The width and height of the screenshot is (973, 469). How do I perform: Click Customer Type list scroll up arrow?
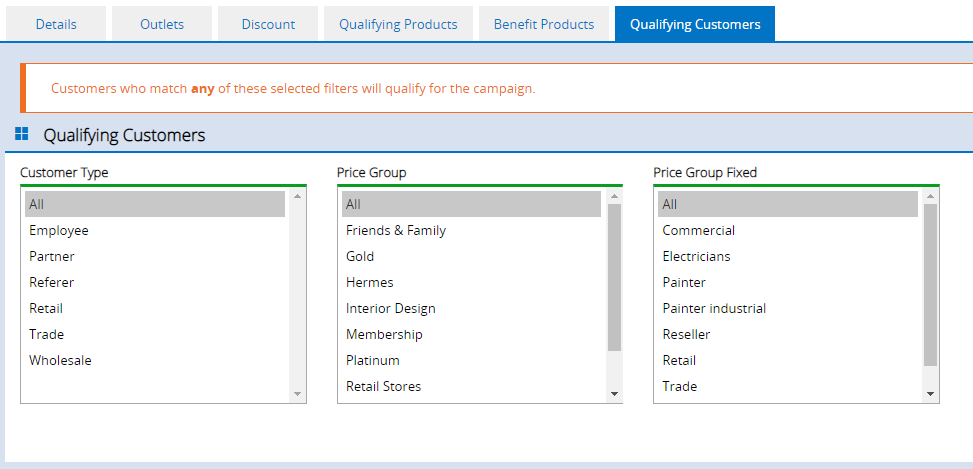[x=297, y=196]
